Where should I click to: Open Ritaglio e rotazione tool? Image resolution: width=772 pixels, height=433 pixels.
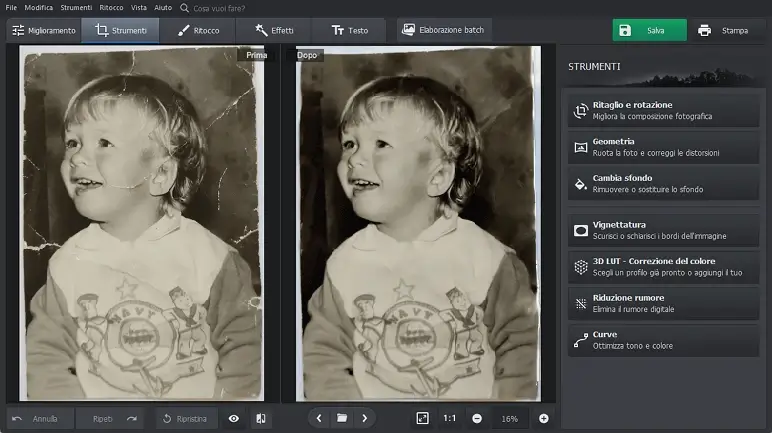click(x=663, y=110)
